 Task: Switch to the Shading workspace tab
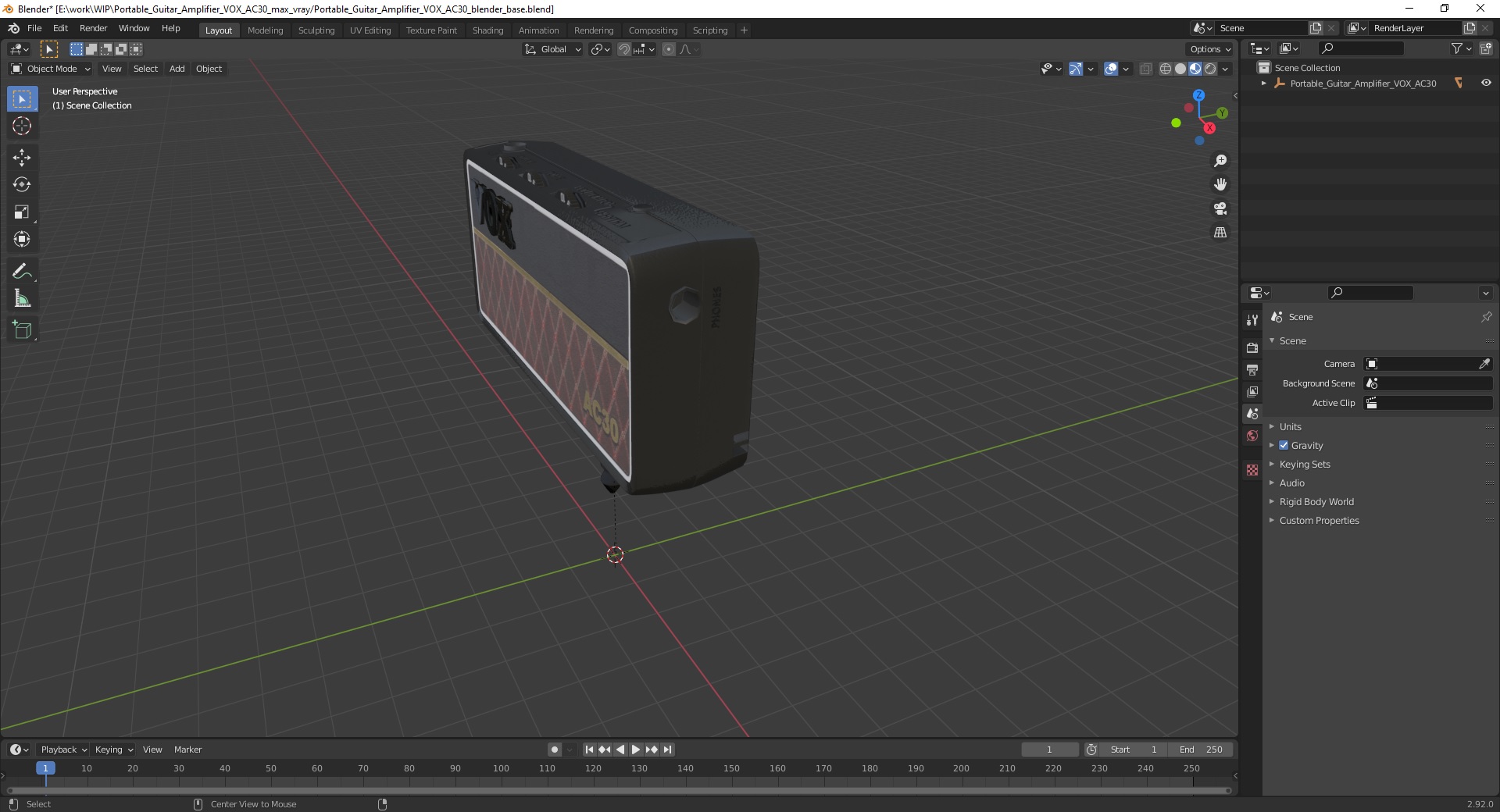pos(487,30)
